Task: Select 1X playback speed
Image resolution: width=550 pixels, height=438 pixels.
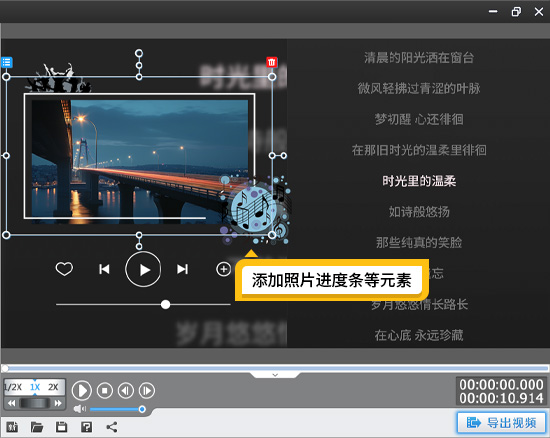Action: (x=35, y=387)
